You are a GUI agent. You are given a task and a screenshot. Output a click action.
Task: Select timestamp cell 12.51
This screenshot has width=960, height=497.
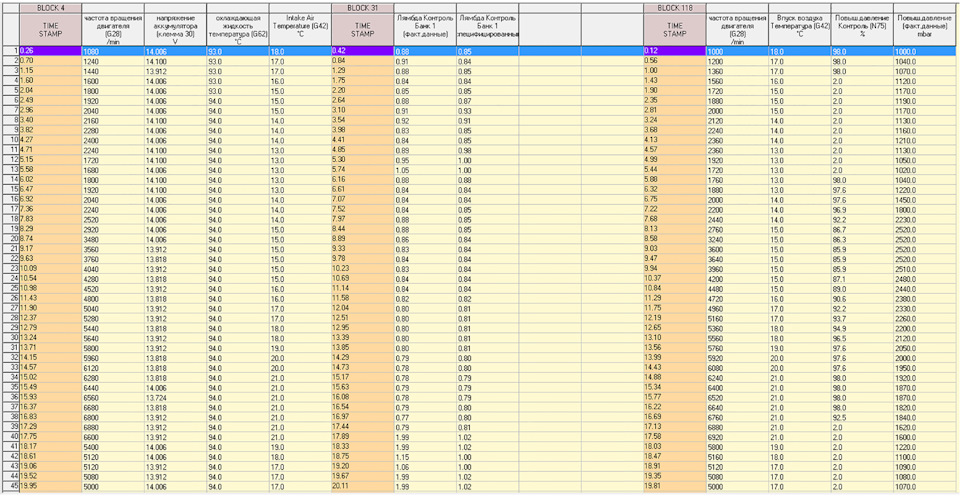click(362, 318)
